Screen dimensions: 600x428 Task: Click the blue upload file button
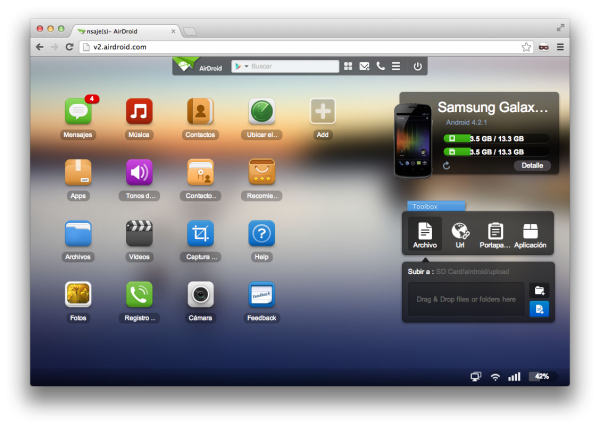click(x=539, y=309)
